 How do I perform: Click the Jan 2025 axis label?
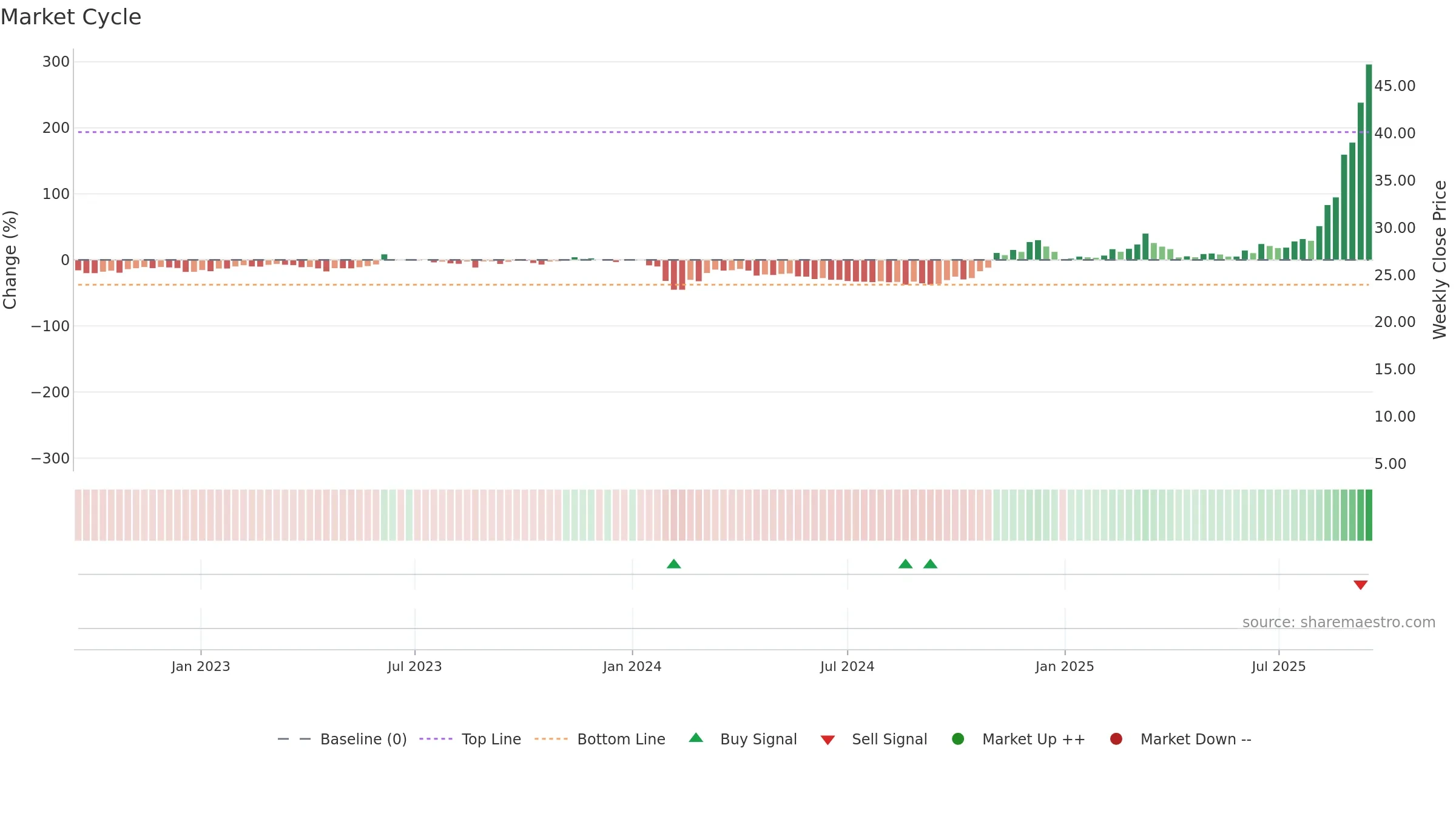coord(1065,667)
